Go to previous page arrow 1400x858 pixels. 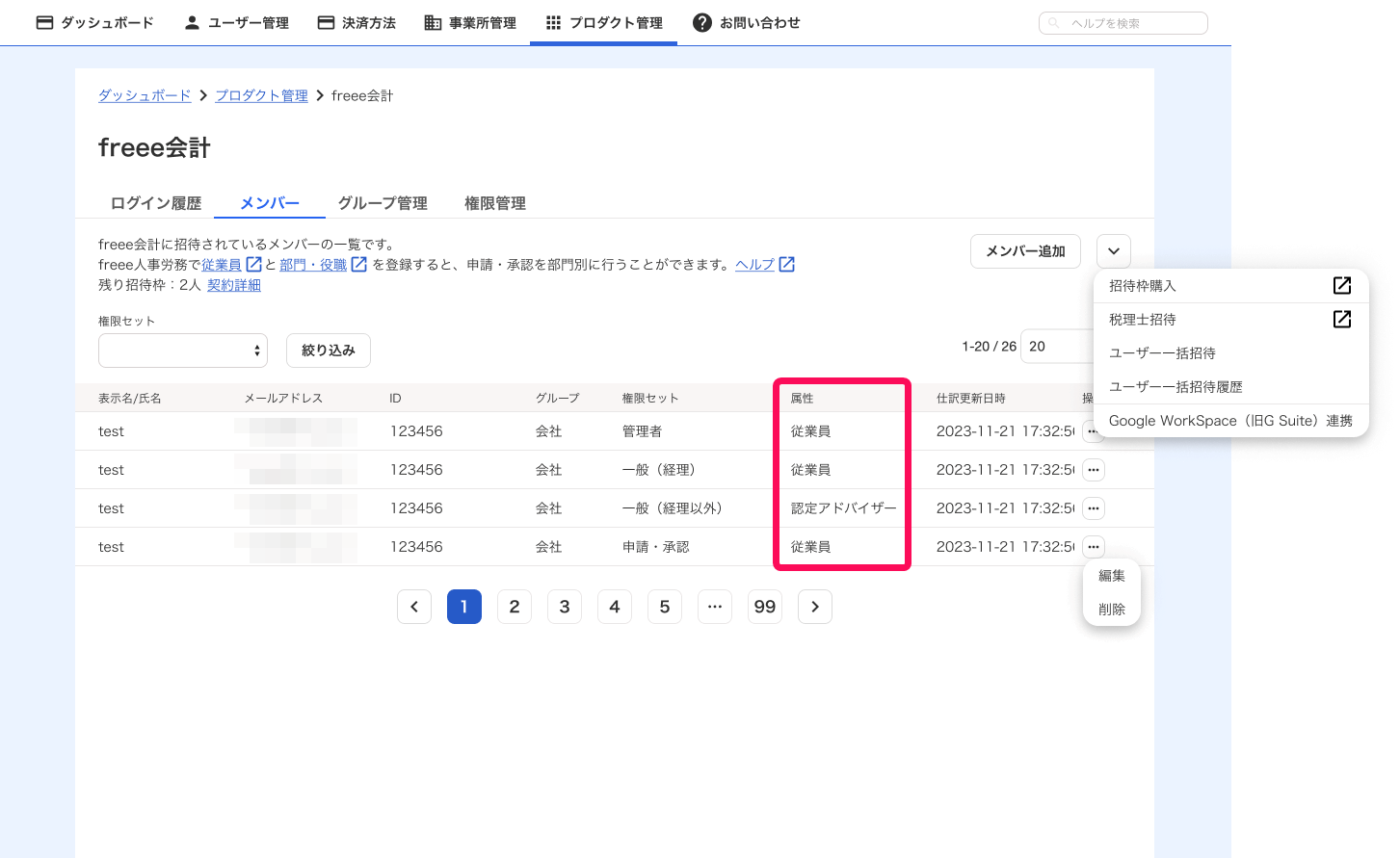[414, 607]
